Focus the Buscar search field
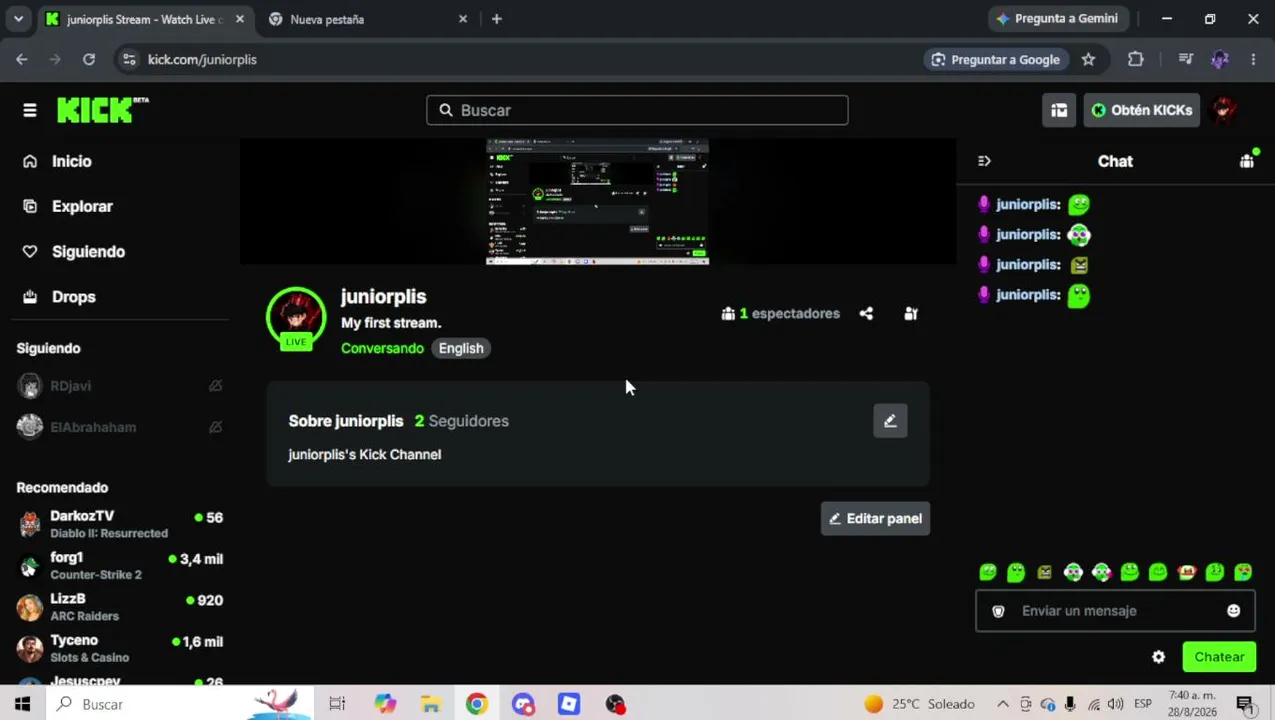This screenshot has width=1275, height=720. click(637, 110)
